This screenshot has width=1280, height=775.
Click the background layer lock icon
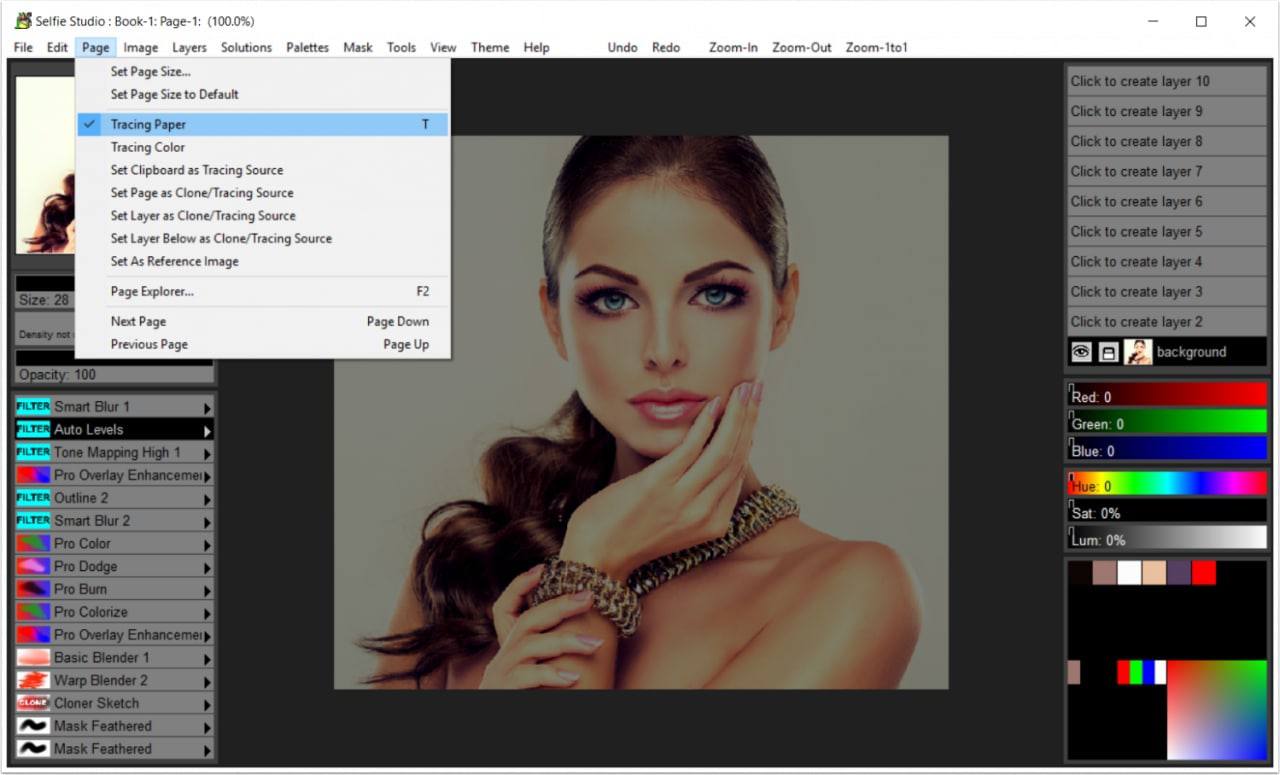click(x=1109, y=352)
